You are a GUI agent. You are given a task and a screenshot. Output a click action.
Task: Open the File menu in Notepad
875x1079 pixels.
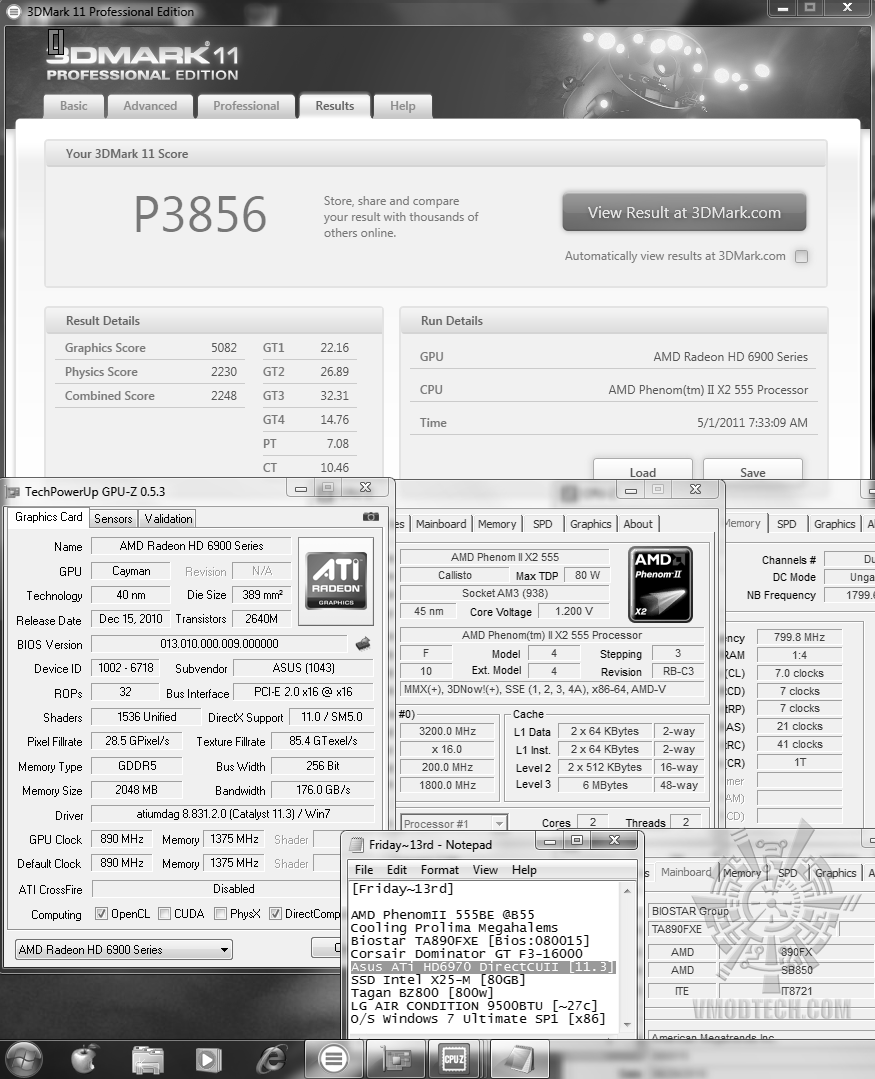(x=364, y=870)
